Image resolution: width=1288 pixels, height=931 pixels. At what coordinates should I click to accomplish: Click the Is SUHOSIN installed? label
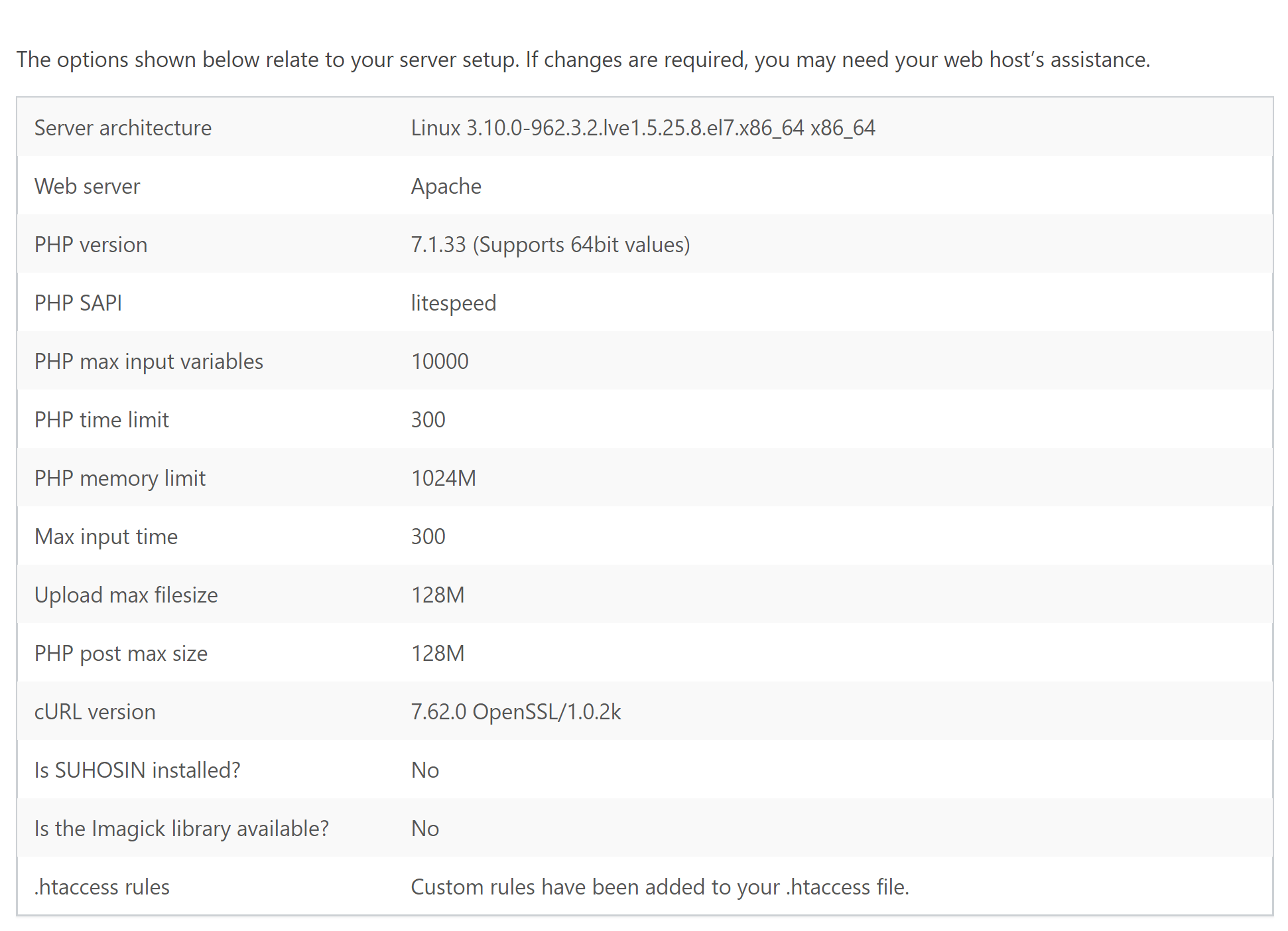coord(137,770)
